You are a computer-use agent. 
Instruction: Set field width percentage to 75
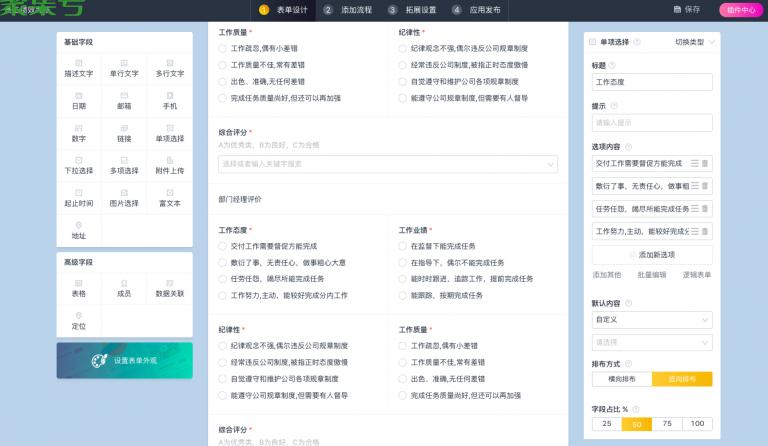click(x=667, y=424)
